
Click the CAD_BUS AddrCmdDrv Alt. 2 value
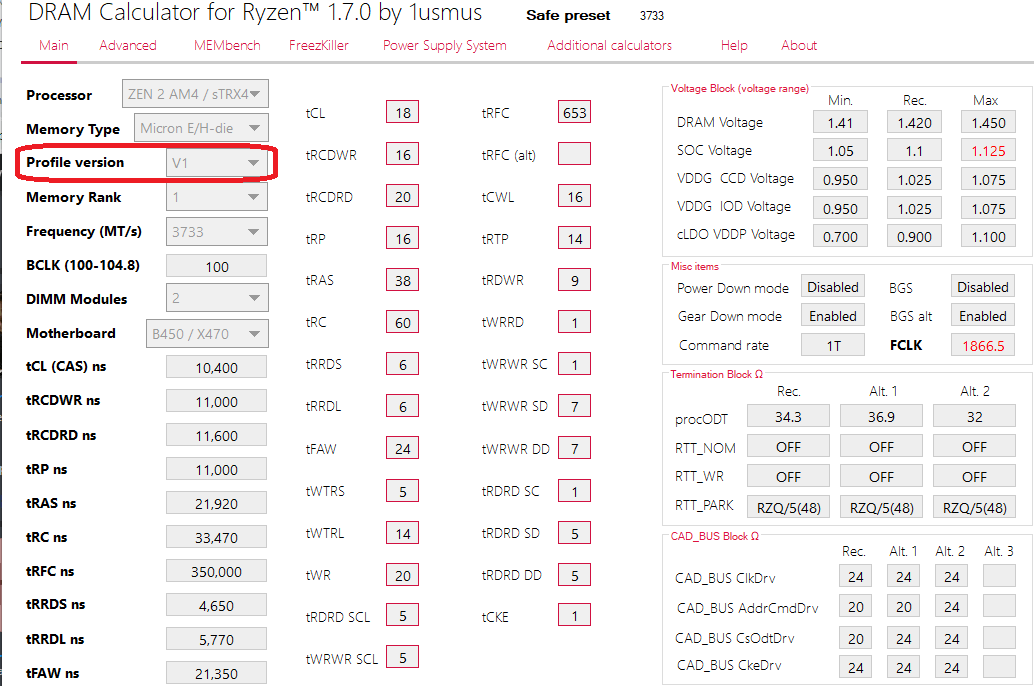point(951,606)
